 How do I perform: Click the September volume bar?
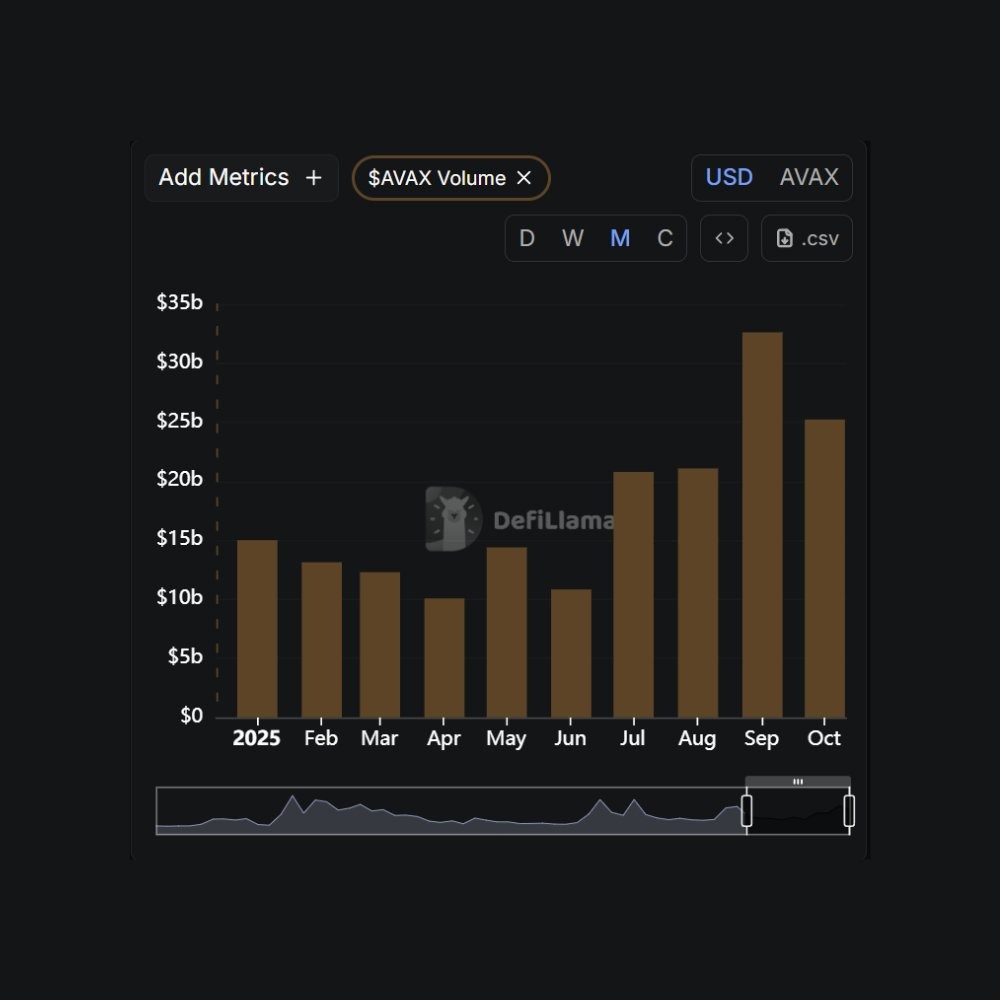pos(762,525)
